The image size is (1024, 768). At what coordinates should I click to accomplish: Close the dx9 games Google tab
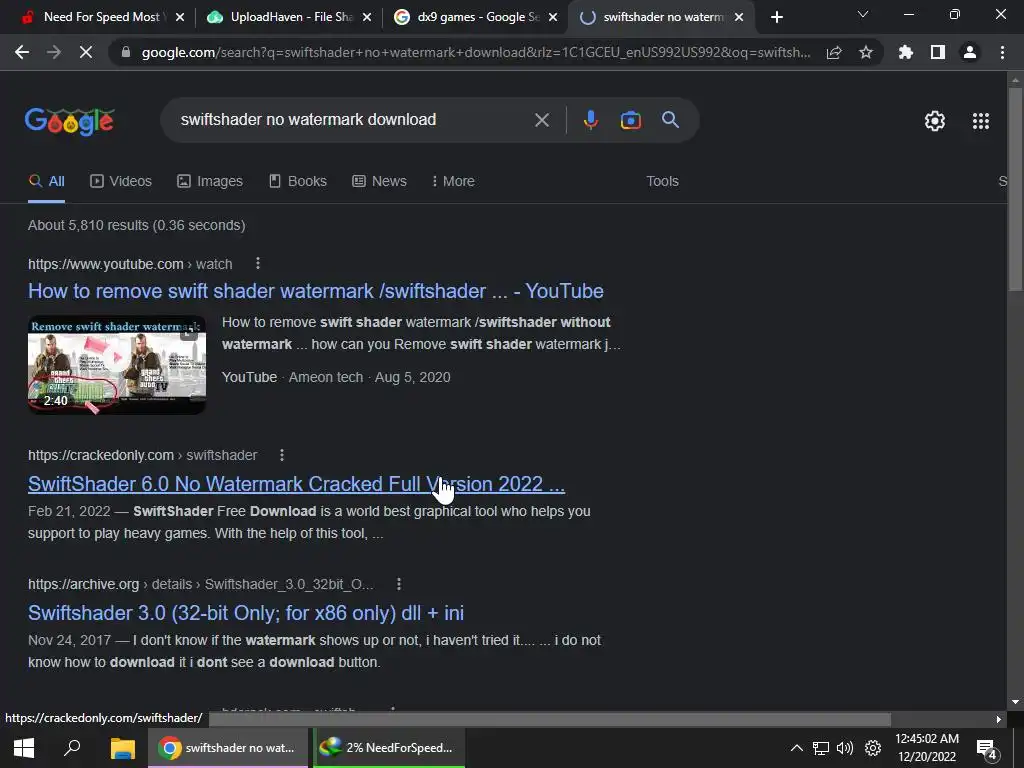pyautogui.click(x=553, y=18)
